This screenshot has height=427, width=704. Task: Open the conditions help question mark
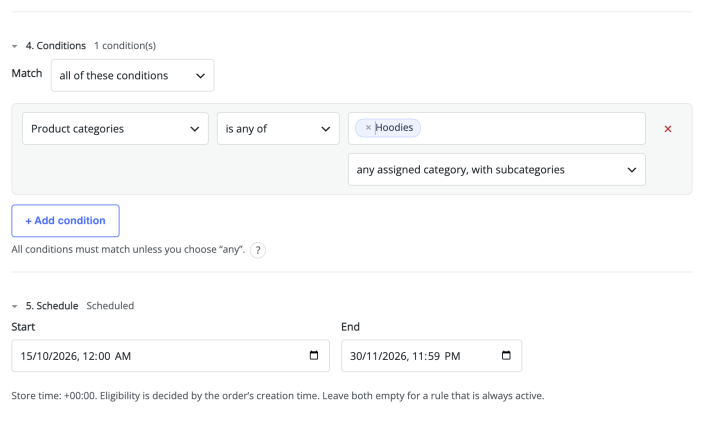258,250
